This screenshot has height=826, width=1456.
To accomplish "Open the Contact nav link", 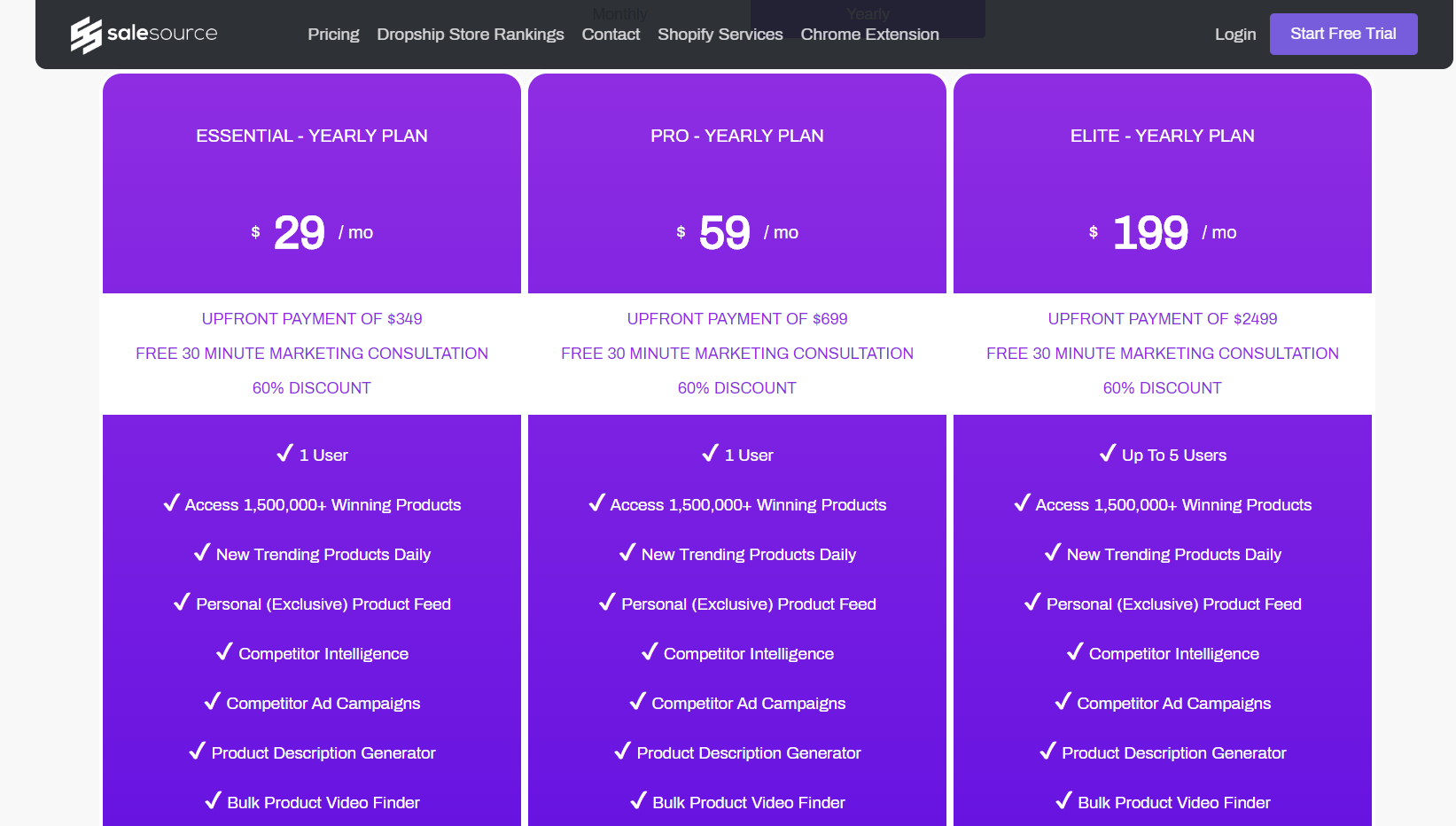I will click(611, 35).
